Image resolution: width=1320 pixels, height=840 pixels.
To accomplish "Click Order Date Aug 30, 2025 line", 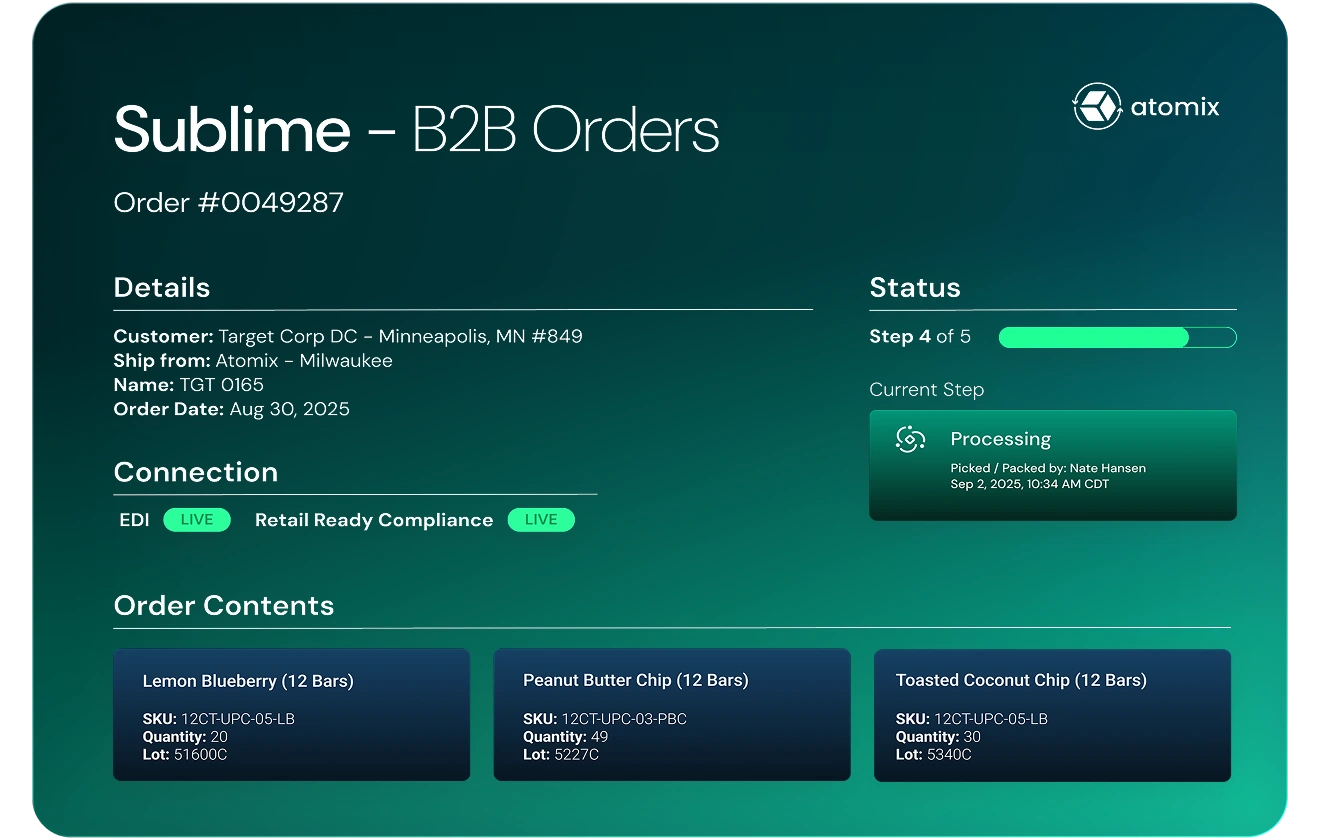I will pos(232,409).
